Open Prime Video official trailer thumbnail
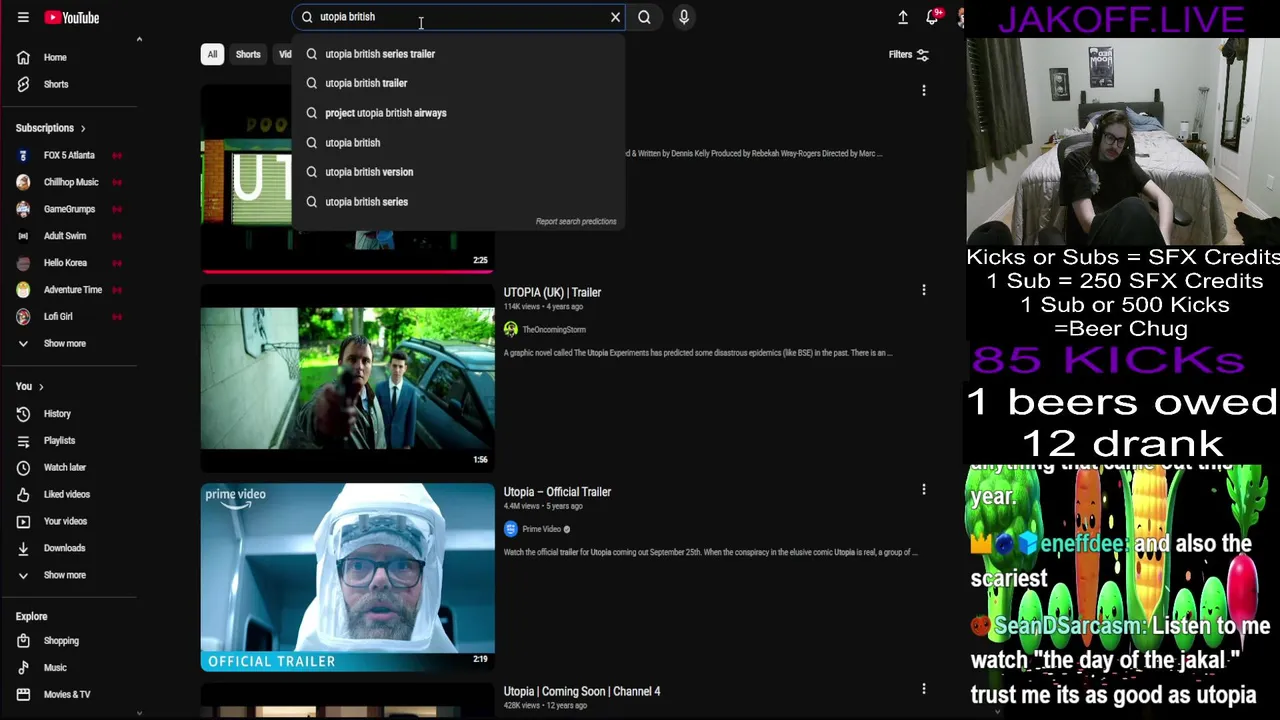Image resolution: width=1280 pixels, height=720 pixels. [347, 577]
